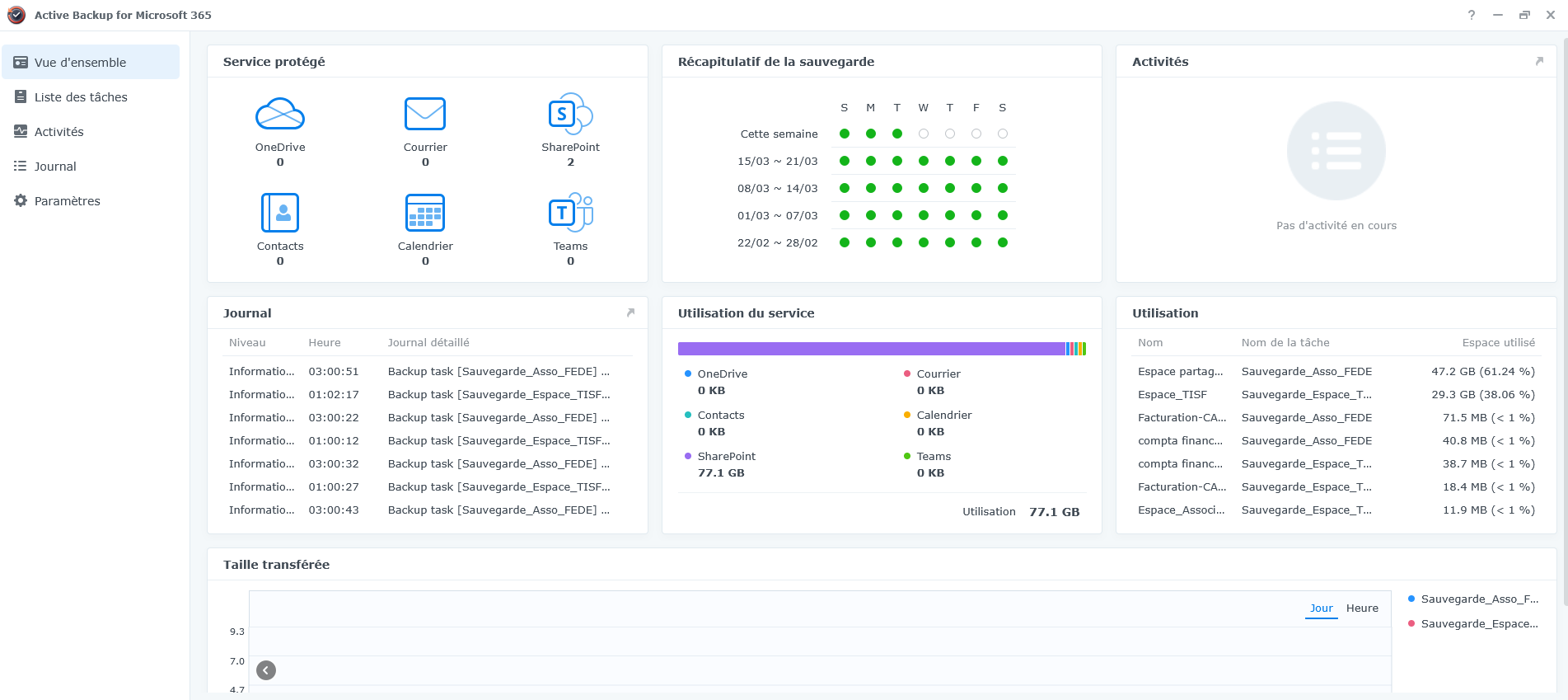This screenshot has height=700, width=1568.
Task: Select the journal entry at 01:02:17
Action: tap(427, 395)
